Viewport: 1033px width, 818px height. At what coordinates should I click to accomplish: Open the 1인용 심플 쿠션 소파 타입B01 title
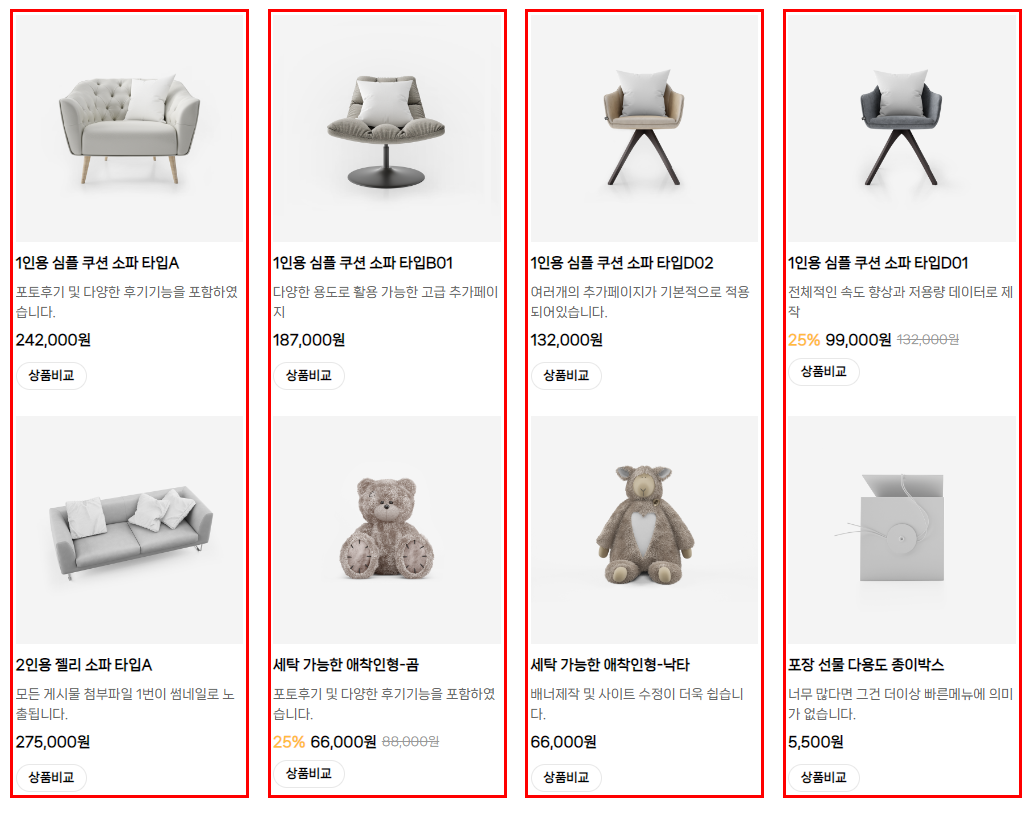click(363, 263)
